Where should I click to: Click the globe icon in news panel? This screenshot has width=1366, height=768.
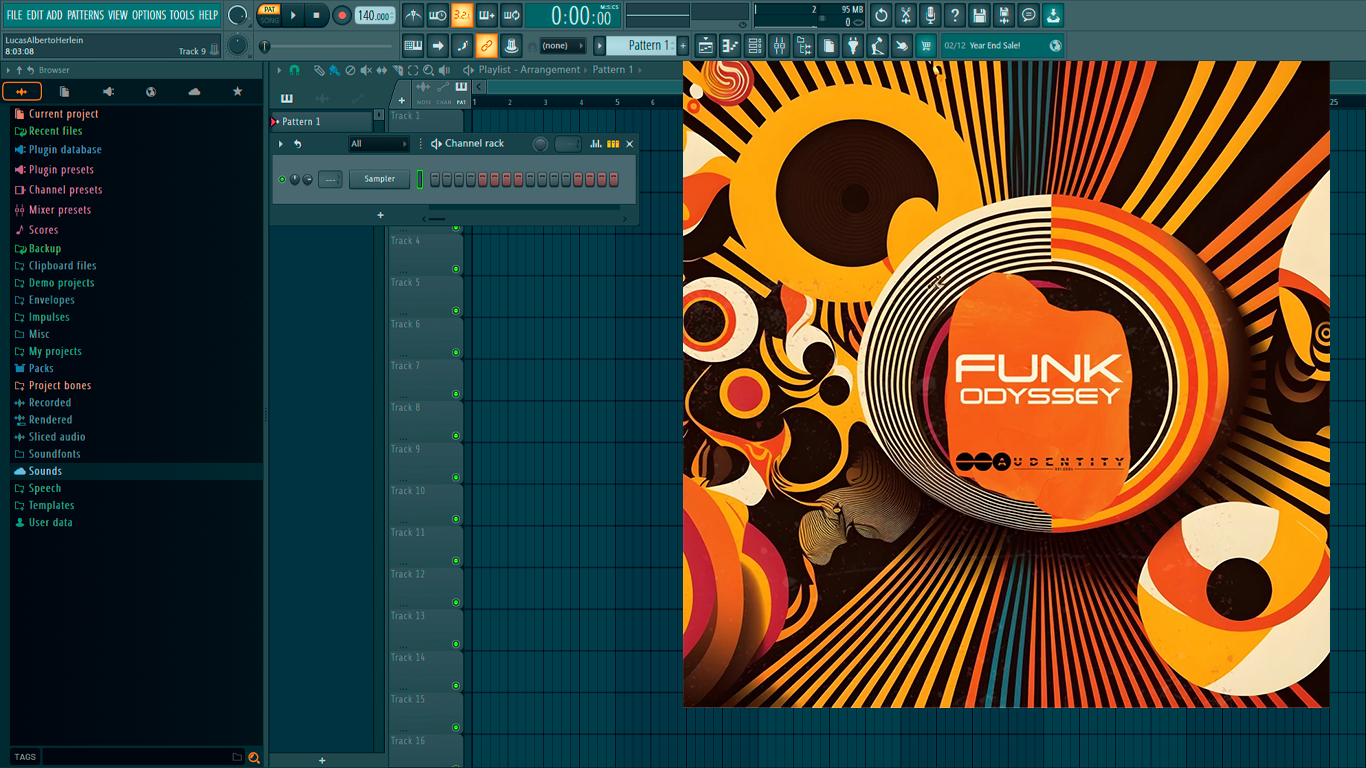click(x=1055, y=45)
